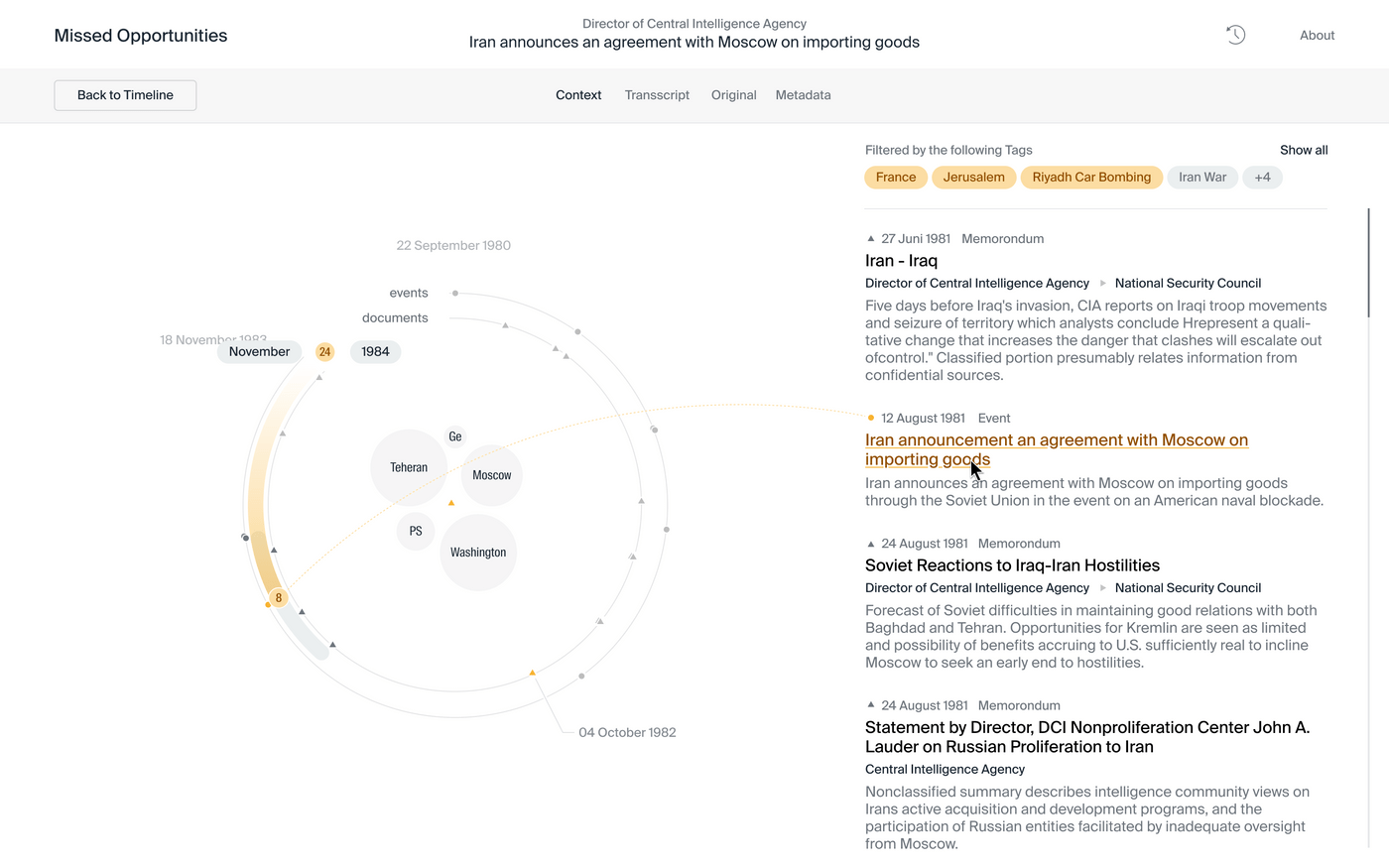Click the triangle icon beside 27 Juni 1981
This screenshot has width=1389, height=868.
coord(871,239)
